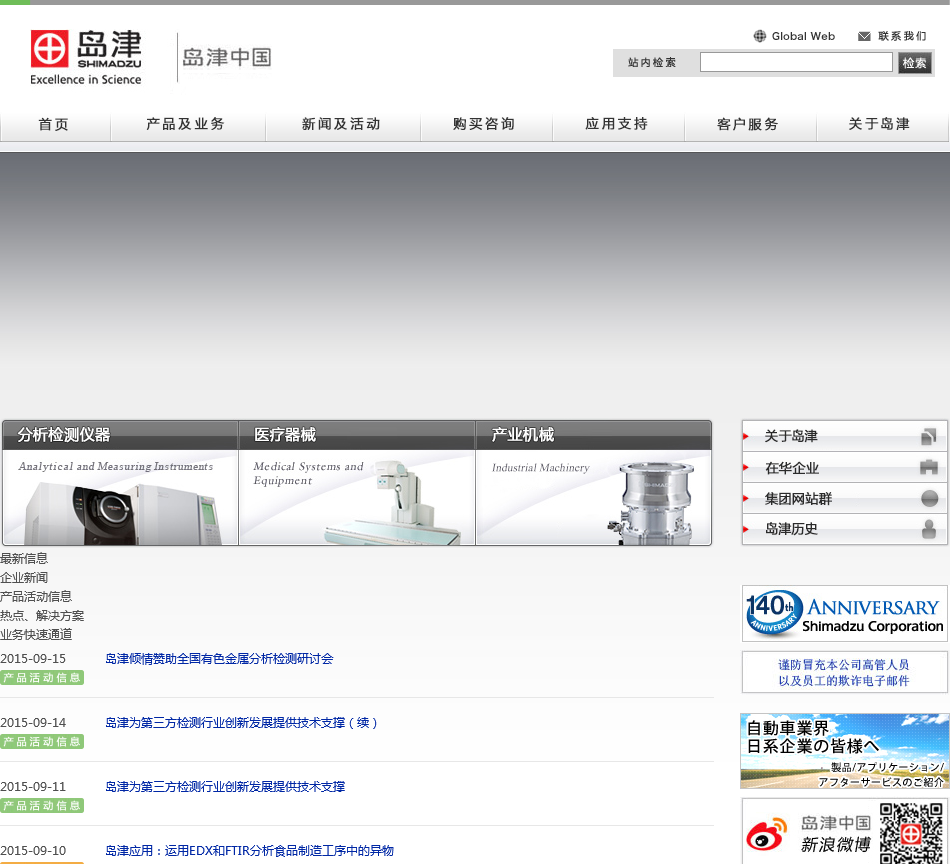Open the 2015-09-11 article 岛津为第三方检测行业创新发展提供技术支撑
This screenshot has width=950, height=864.
click(225, 786)
